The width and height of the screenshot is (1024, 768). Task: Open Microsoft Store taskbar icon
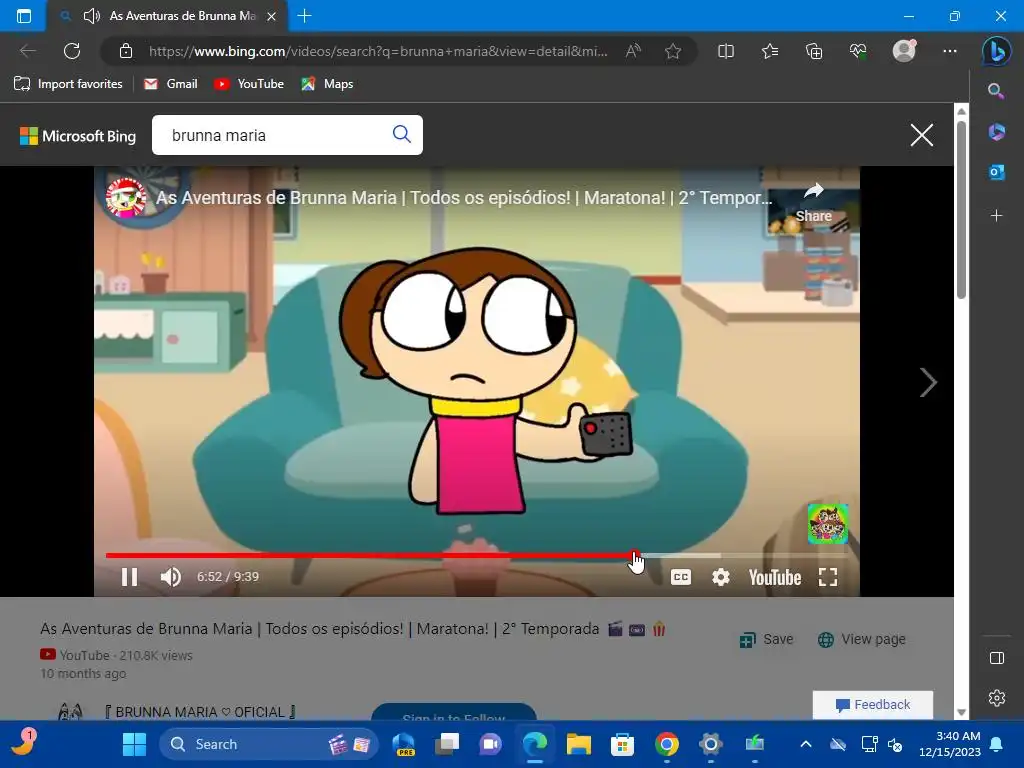pos(622,744)
